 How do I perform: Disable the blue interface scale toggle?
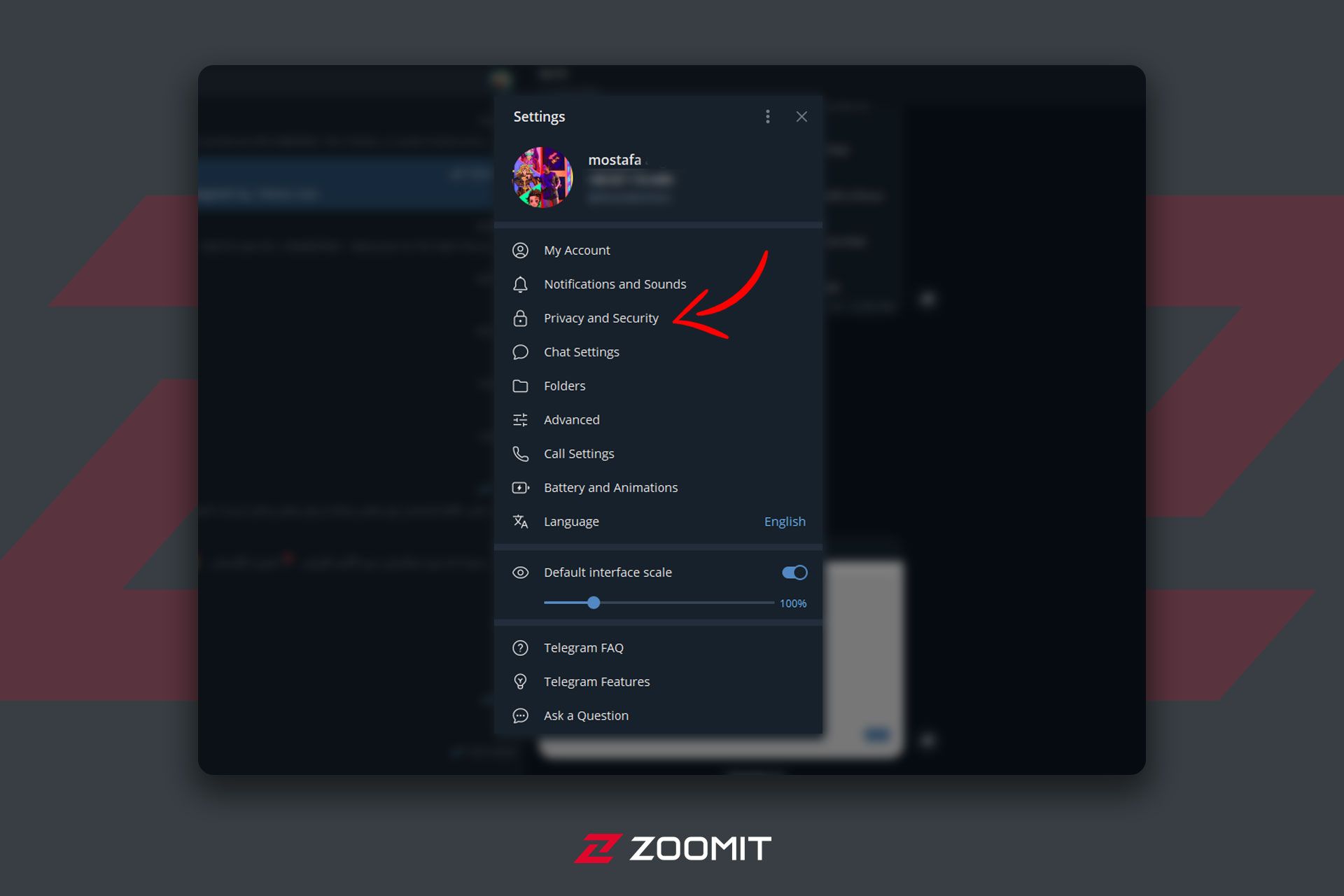click(794, 572)
